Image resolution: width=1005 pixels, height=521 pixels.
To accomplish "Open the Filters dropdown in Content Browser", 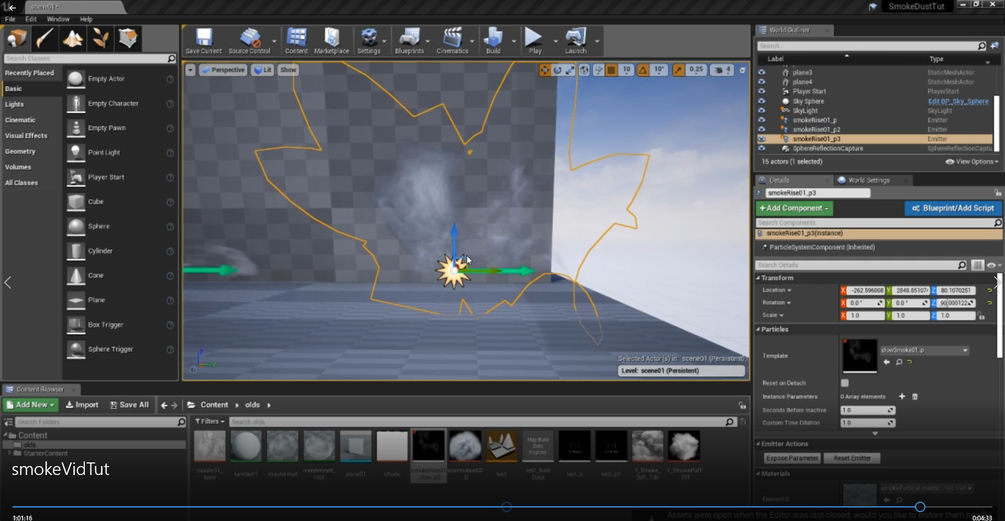I will pos(210,422).
